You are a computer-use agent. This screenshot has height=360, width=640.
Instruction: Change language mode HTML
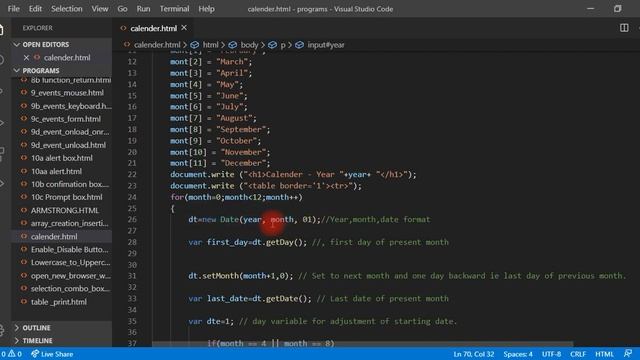(604, 354)
